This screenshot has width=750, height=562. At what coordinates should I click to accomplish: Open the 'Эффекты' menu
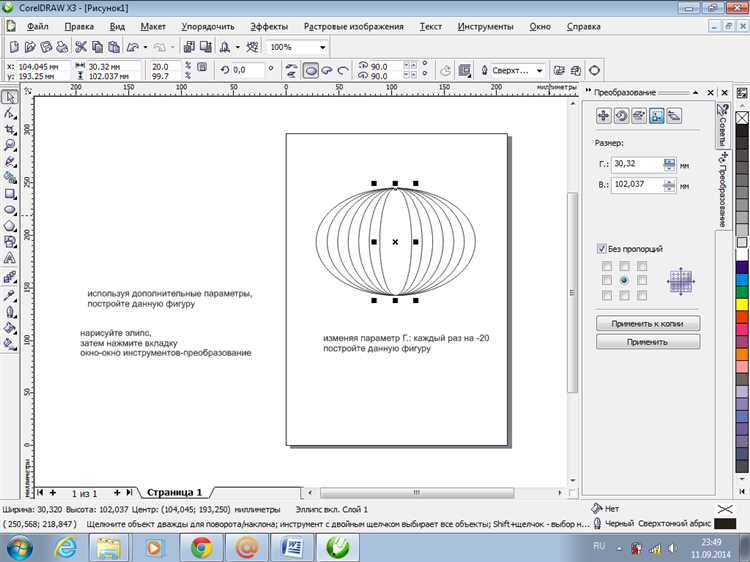(268, 26)
